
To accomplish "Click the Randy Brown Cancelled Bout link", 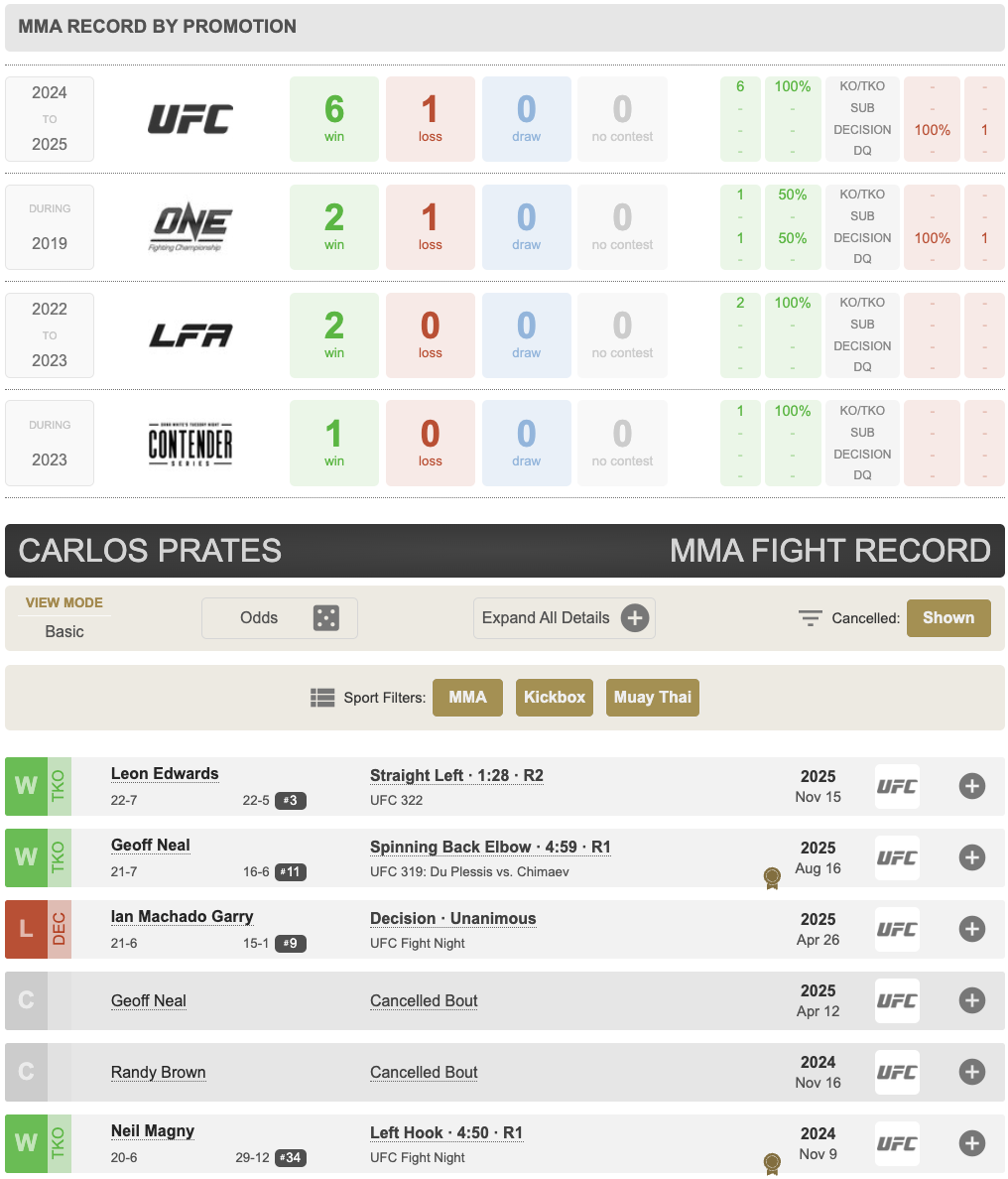I will [424, 1073].
